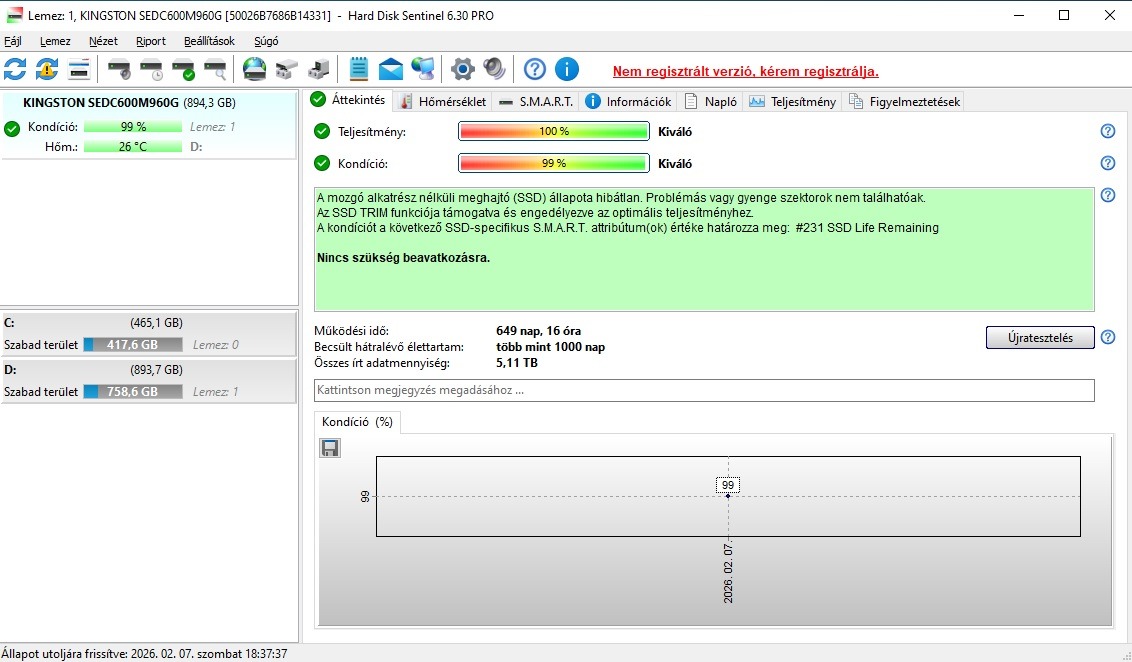The image size is (1132, 662).
Task: Click the sidebar Kondíció 99 % green bar
Action: point(133,127)
